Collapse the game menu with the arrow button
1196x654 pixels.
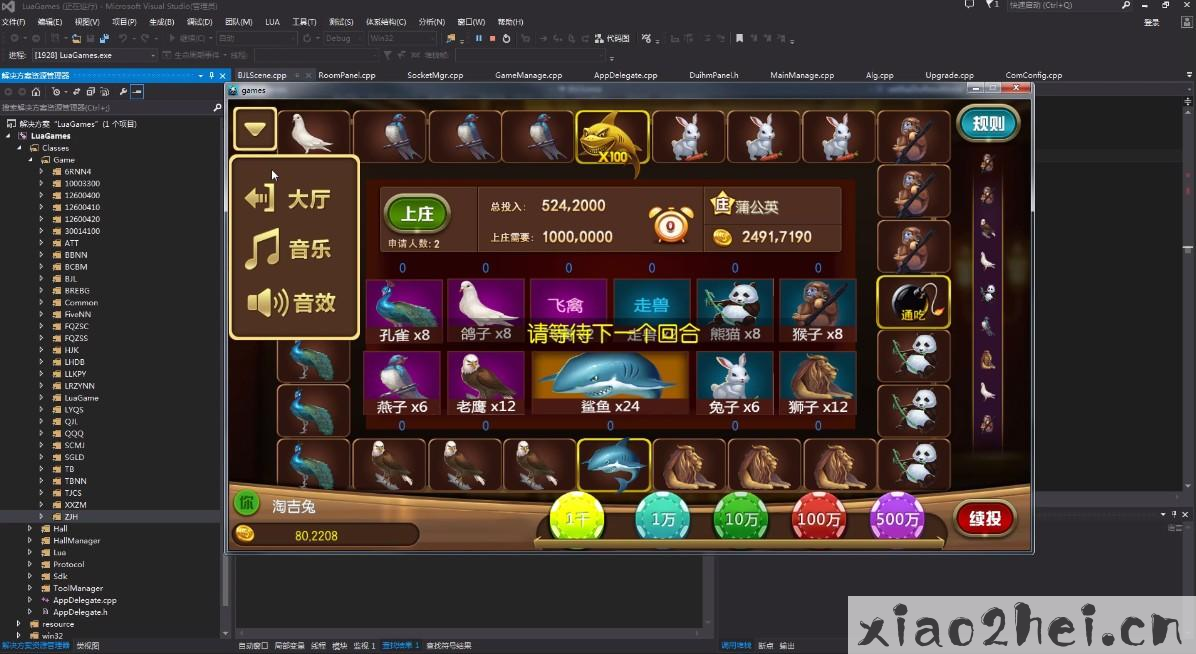[x=255, y=129]
